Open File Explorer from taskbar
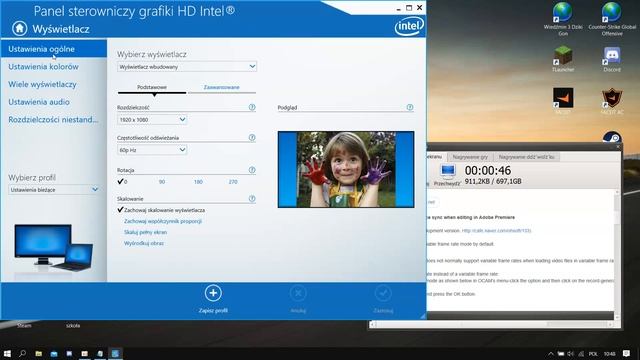640x360 pixels. point(38,353)
